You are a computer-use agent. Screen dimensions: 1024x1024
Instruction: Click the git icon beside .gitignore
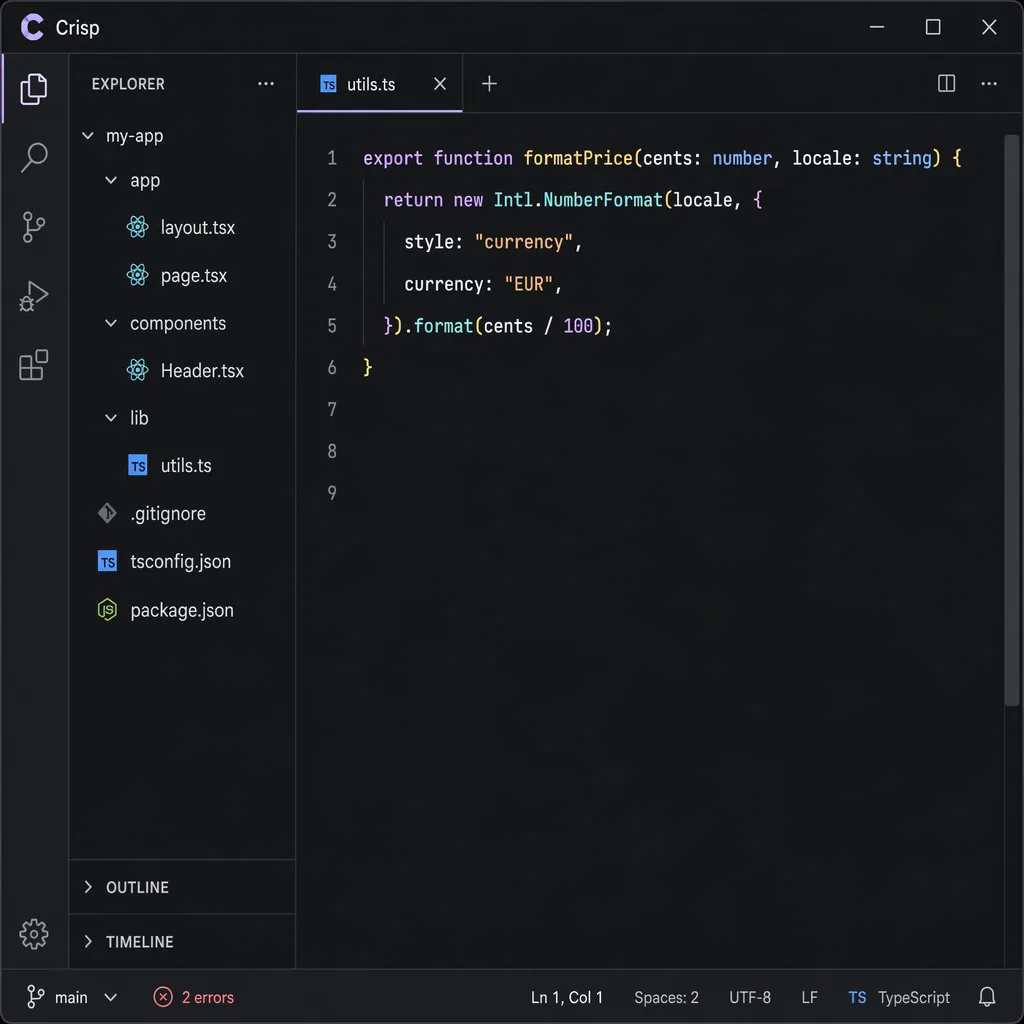107,513
